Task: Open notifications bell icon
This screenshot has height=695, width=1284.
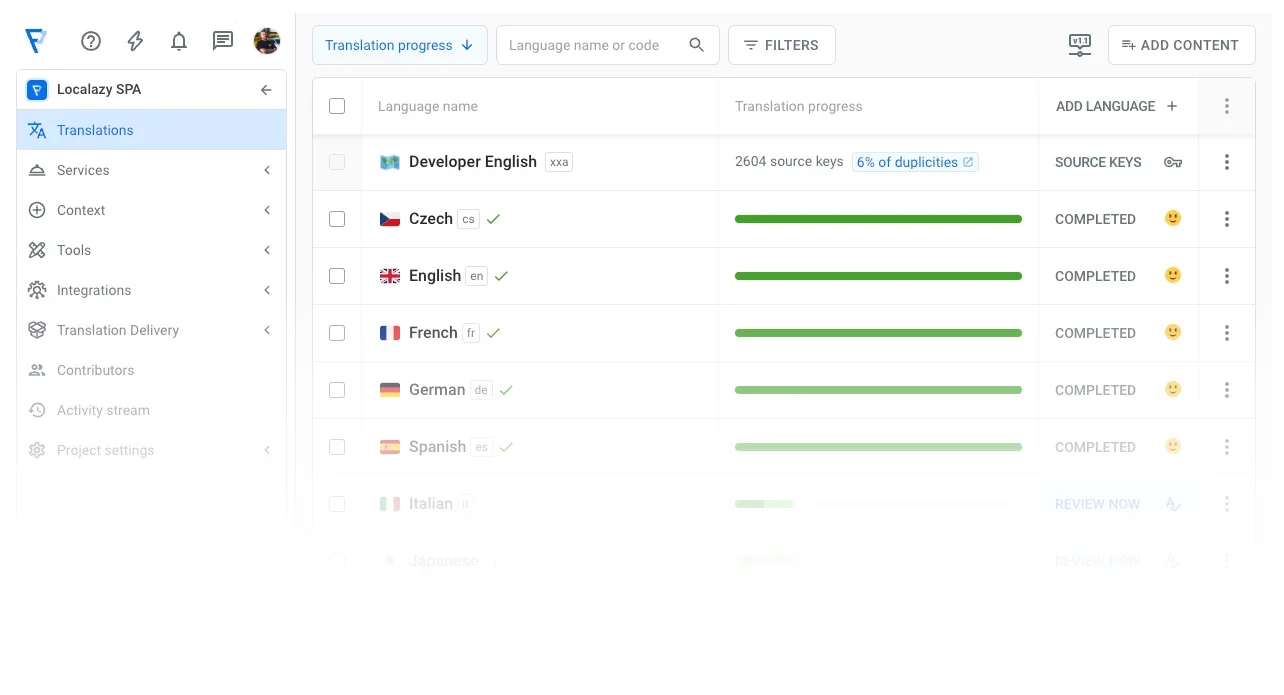Action: tap(179, 41)
